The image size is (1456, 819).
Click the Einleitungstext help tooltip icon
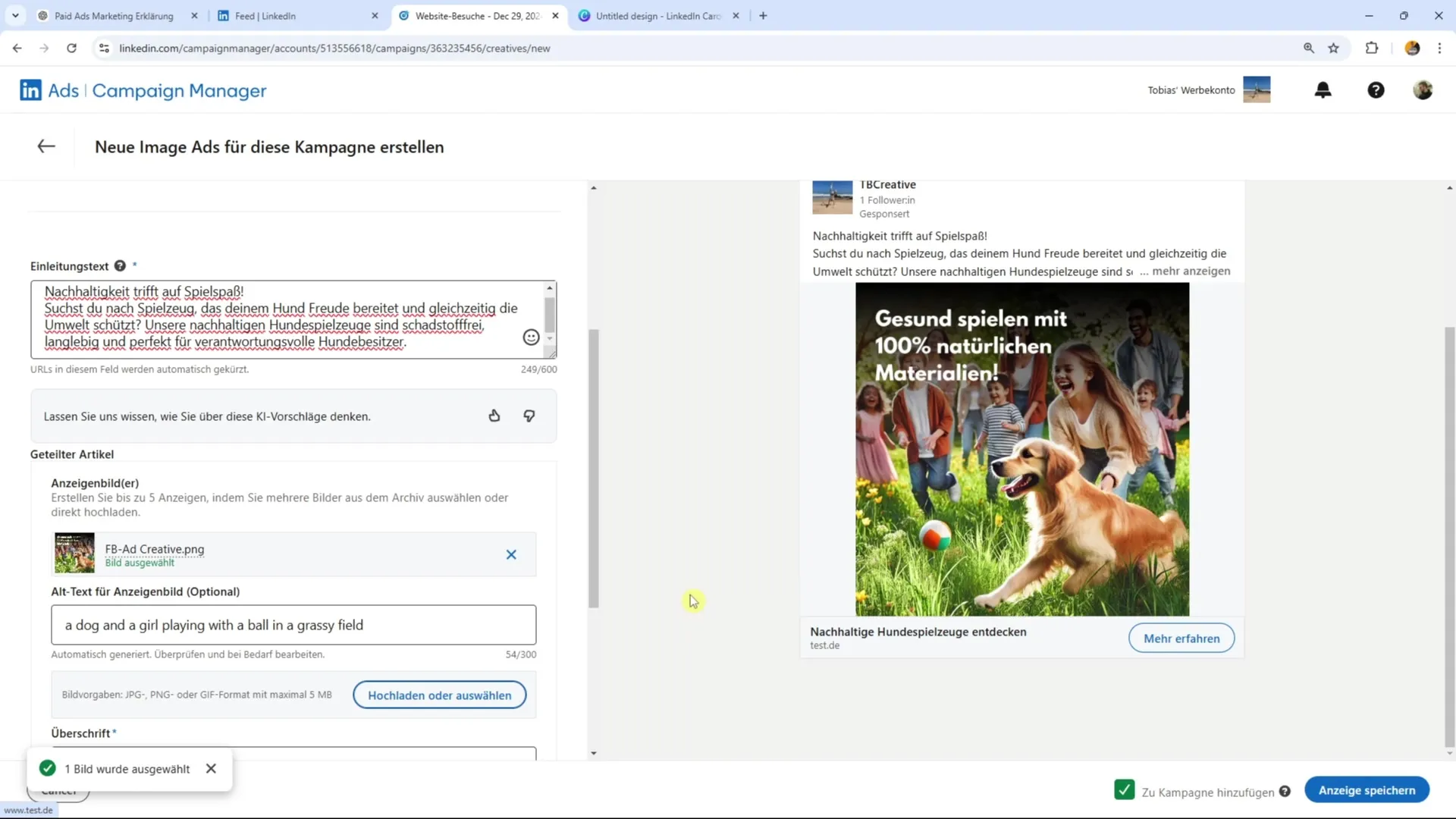pos(120,266)
